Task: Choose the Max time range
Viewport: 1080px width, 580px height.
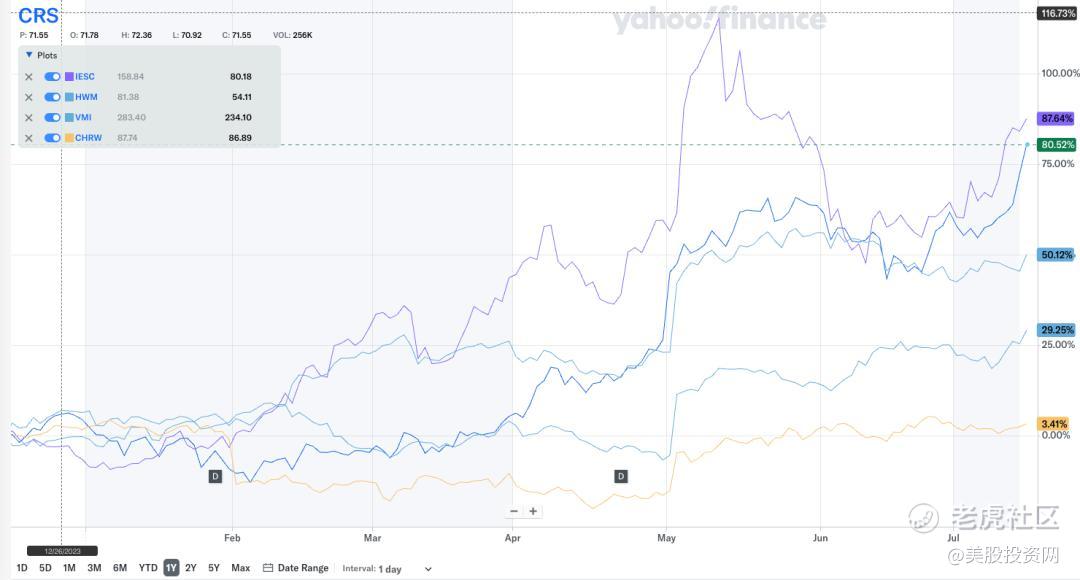Action: point(240,568)
